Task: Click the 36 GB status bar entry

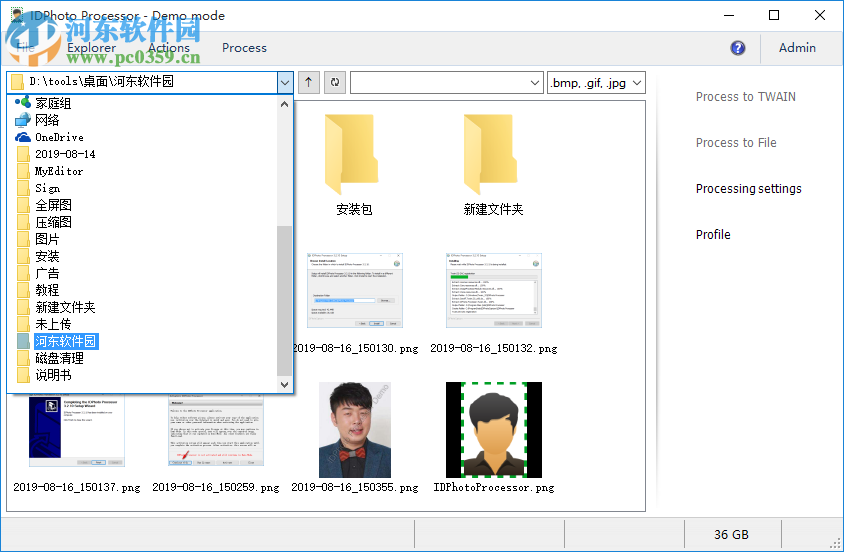Action: tap(731, 534)
